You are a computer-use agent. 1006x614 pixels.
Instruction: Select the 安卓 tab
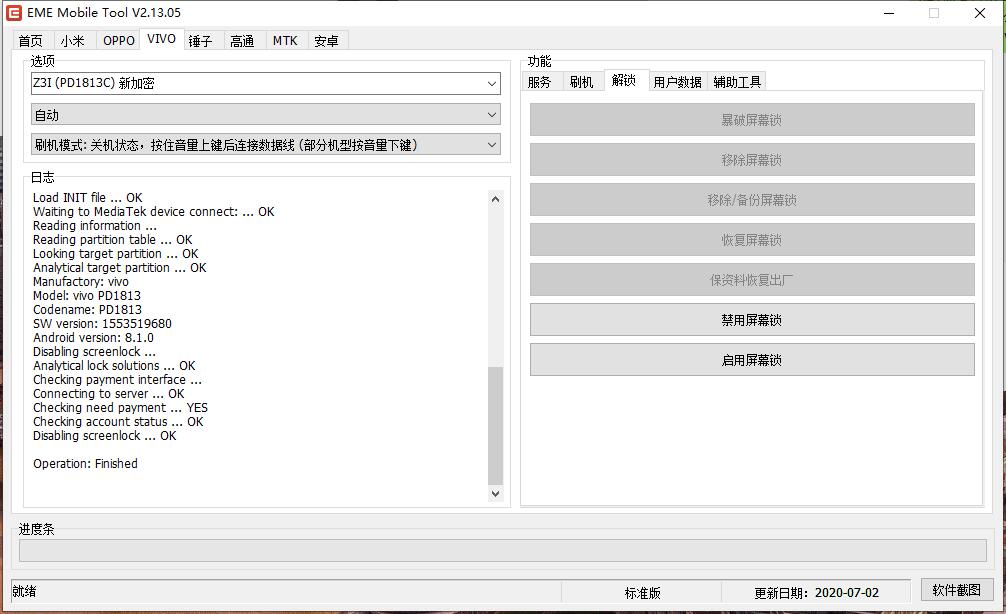pos(326,41)
